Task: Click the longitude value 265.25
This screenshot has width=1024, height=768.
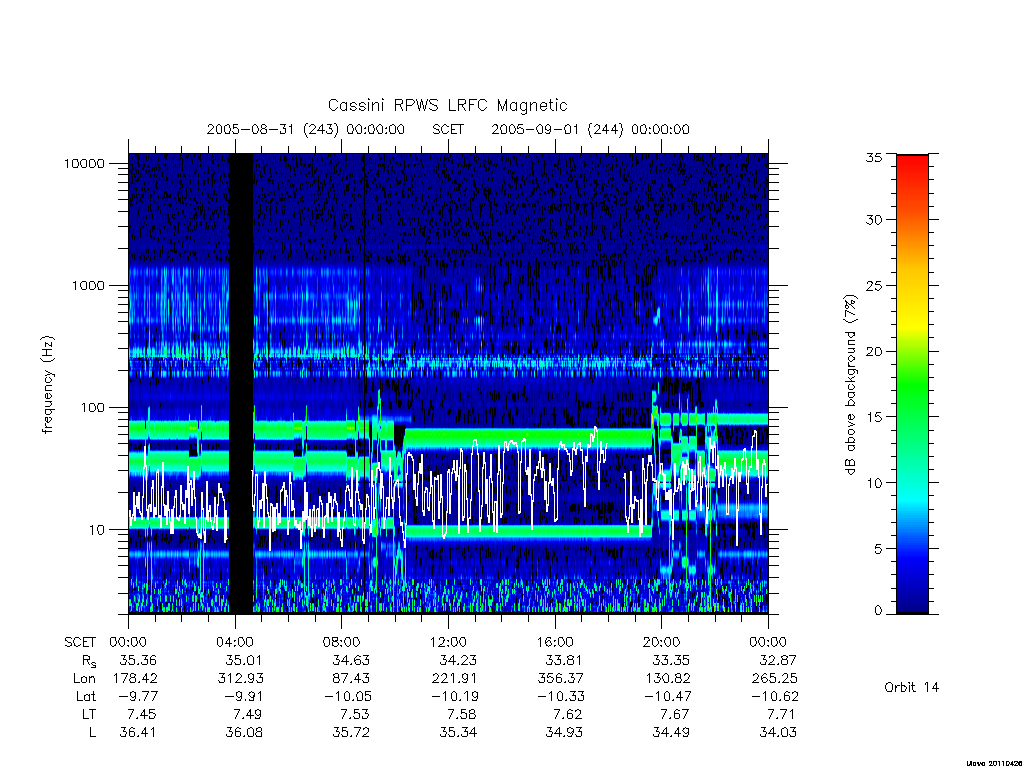Action: tap(775, 679)
